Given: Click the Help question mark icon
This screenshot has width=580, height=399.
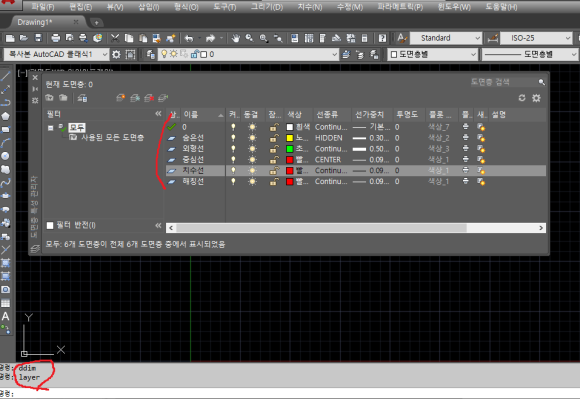Looking at the screenshot, I should click(x=382, y=38).
